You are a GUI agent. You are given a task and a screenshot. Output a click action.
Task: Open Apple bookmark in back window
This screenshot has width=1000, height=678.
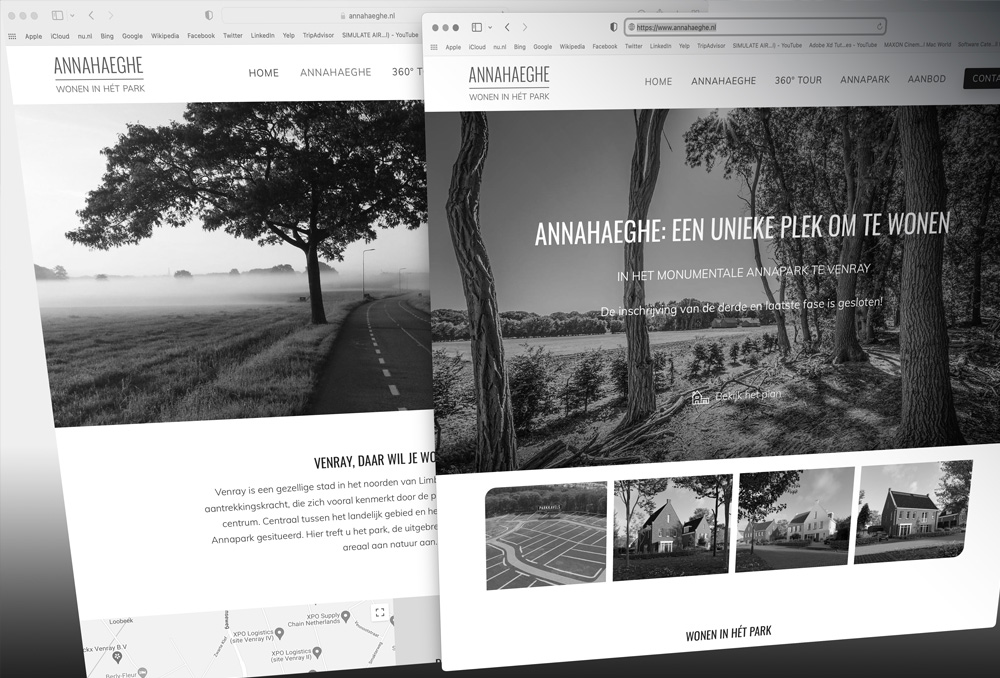33,36
